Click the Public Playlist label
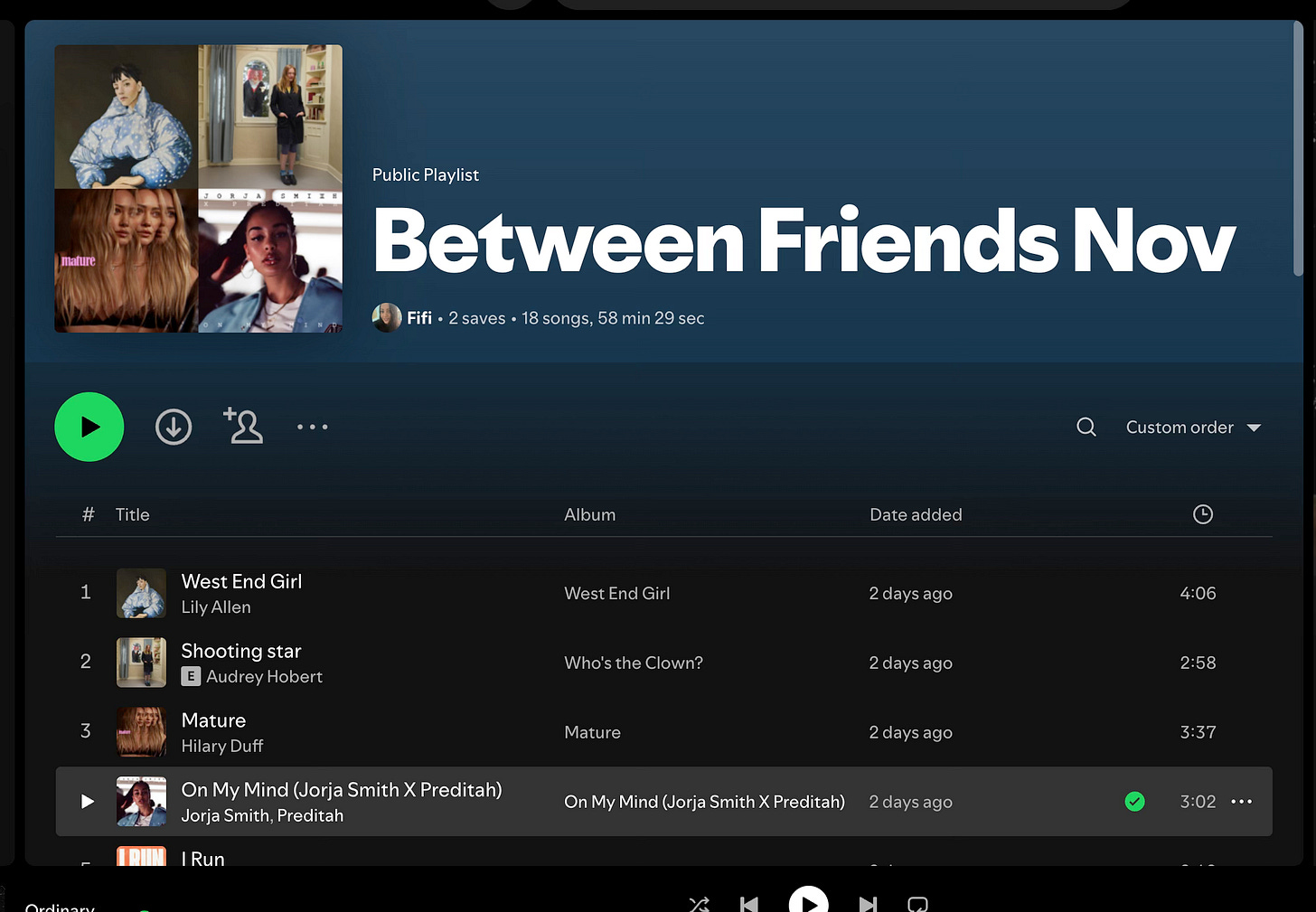1316x912 pixels. tap(426, 174)
